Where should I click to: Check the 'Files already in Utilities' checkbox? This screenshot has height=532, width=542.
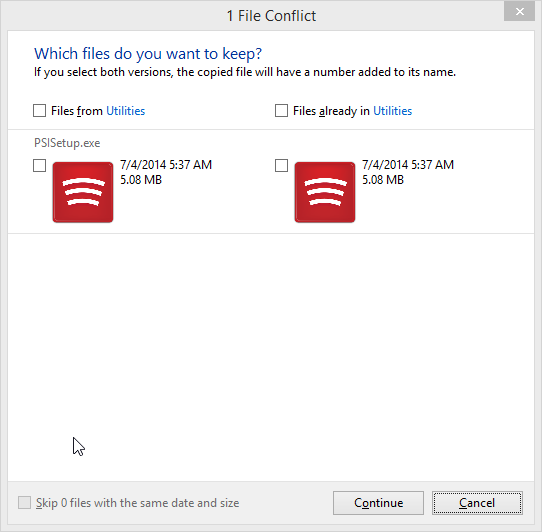click(281, 111)
